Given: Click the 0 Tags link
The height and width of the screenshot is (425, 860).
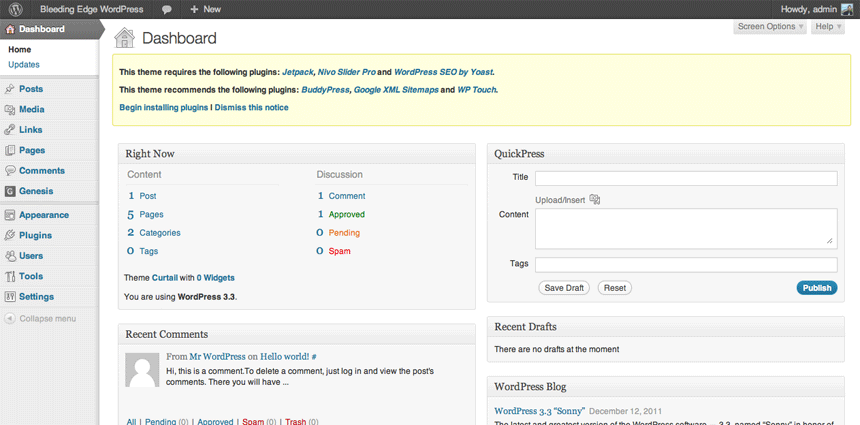Looking at the screenshot, I should 143,251.
